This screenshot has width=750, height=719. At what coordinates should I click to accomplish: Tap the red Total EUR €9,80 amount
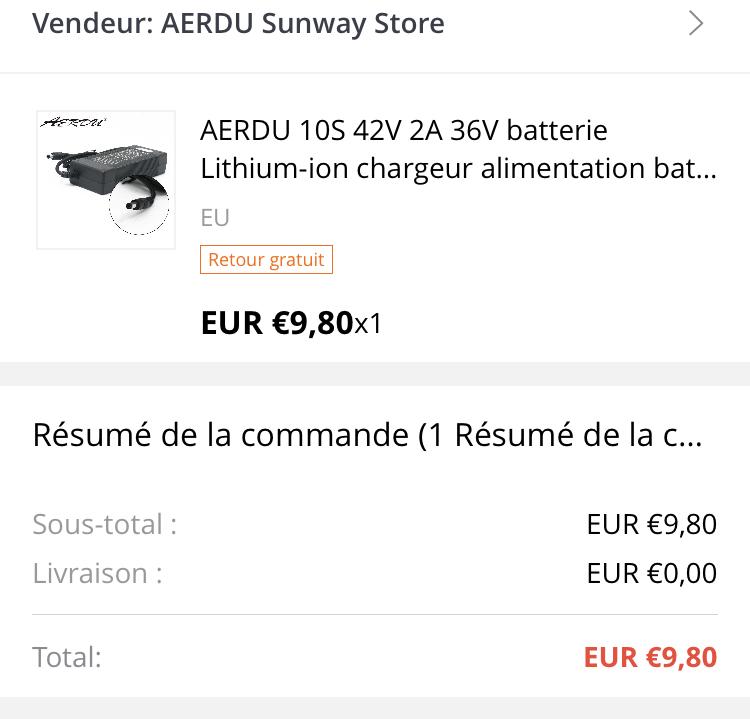pos(651,657)
